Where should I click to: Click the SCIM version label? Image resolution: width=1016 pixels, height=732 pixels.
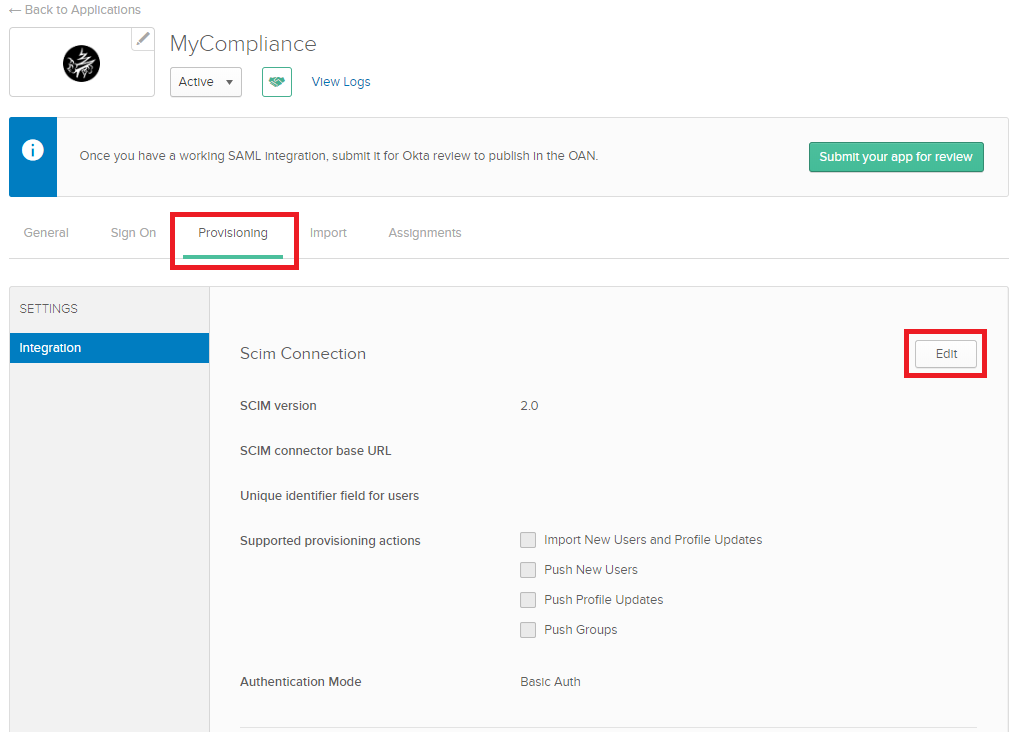[278, 406]
